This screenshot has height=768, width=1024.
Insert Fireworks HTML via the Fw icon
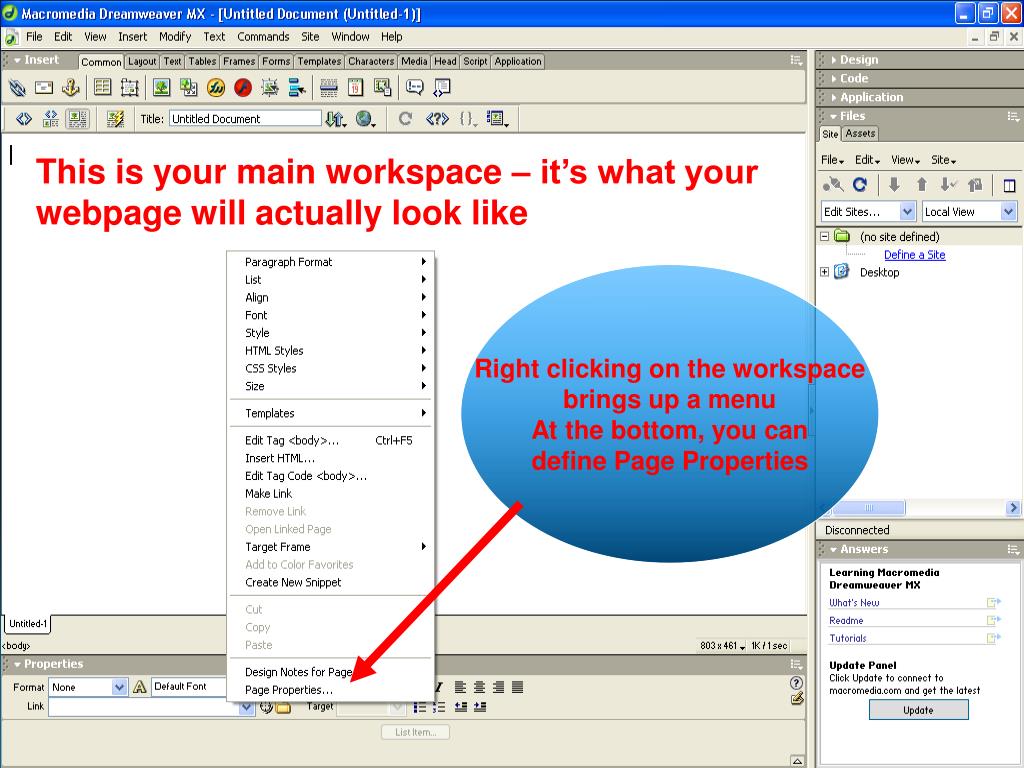216,88
